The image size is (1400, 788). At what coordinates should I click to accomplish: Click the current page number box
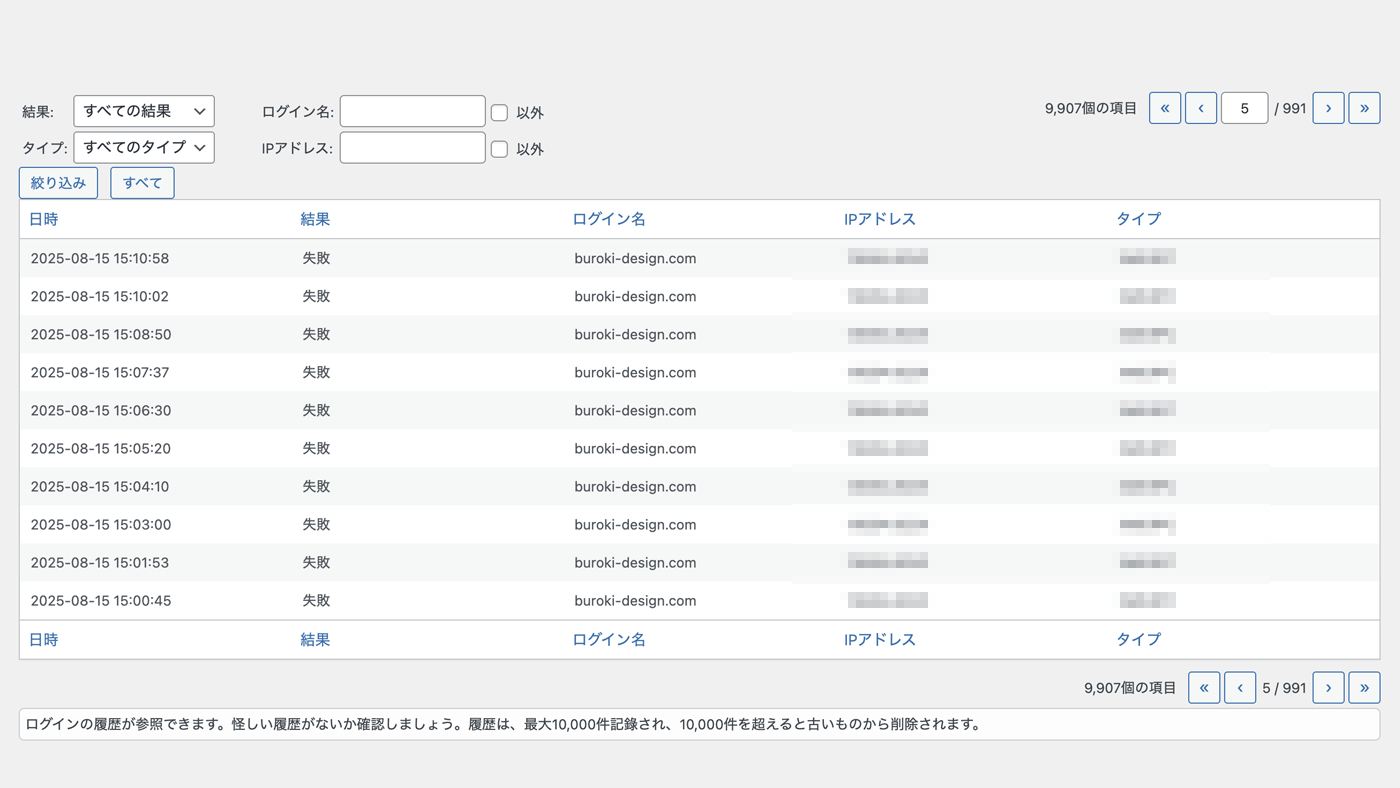coord(1244,108)
